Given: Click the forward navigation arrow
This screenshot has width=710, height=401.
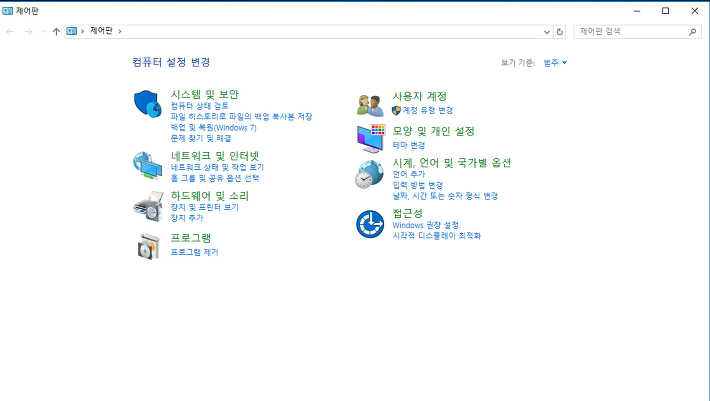Looking at the screenshot, I should pos(28,31).
